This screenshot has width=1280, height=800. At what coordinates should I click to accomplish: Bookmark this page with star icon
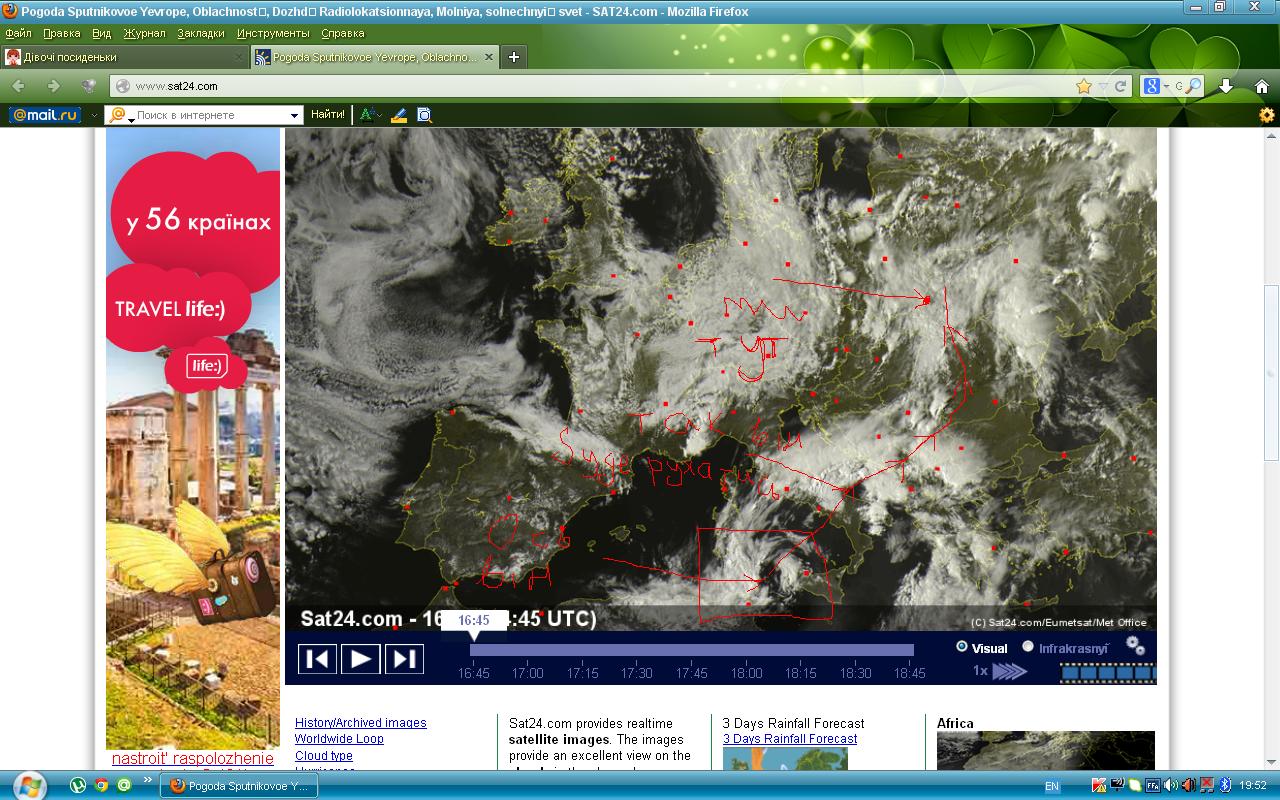(x=1084, y=86)
